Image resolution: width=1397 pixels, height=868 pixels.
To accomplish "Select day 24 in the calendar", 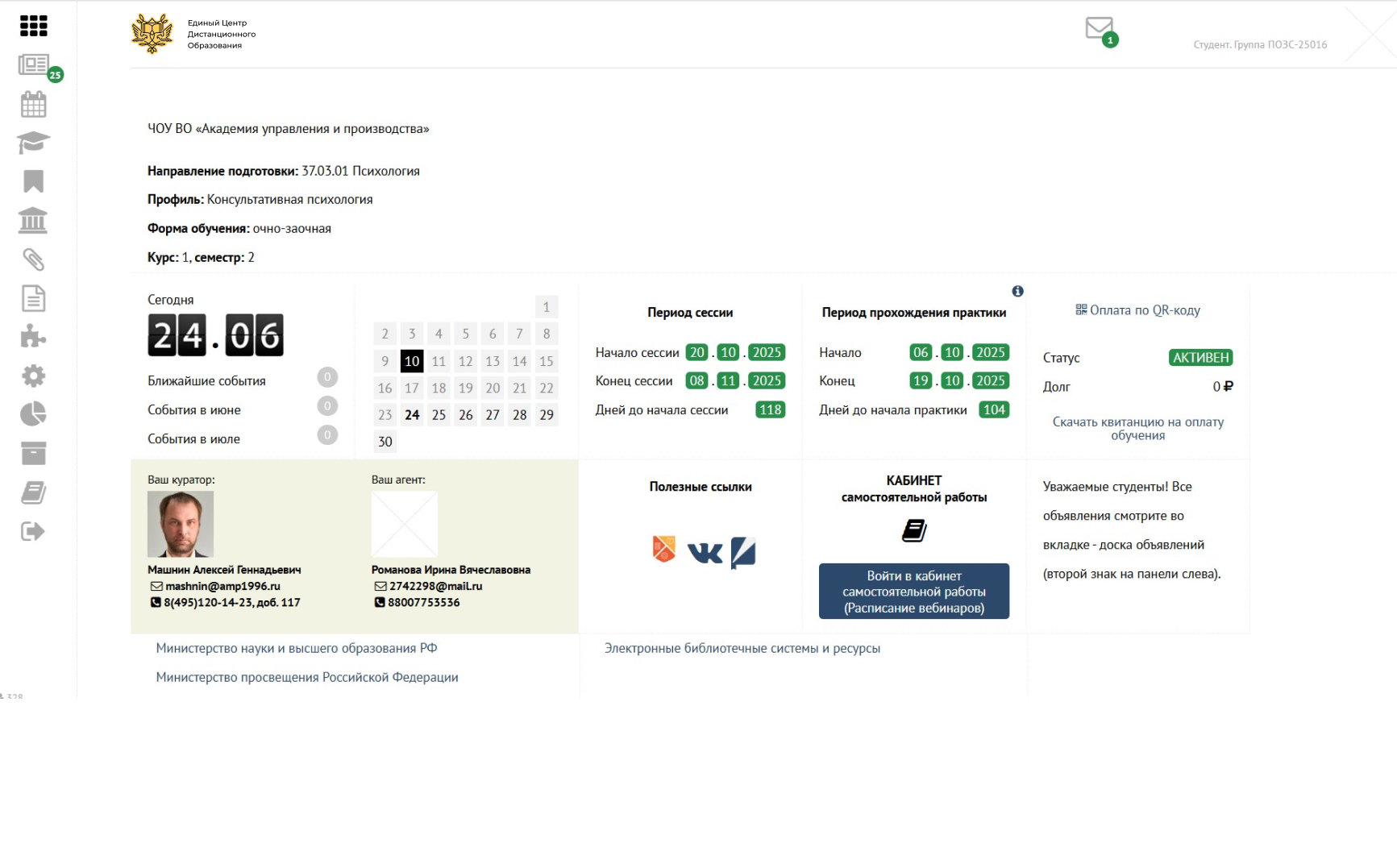I will [412, 415].
